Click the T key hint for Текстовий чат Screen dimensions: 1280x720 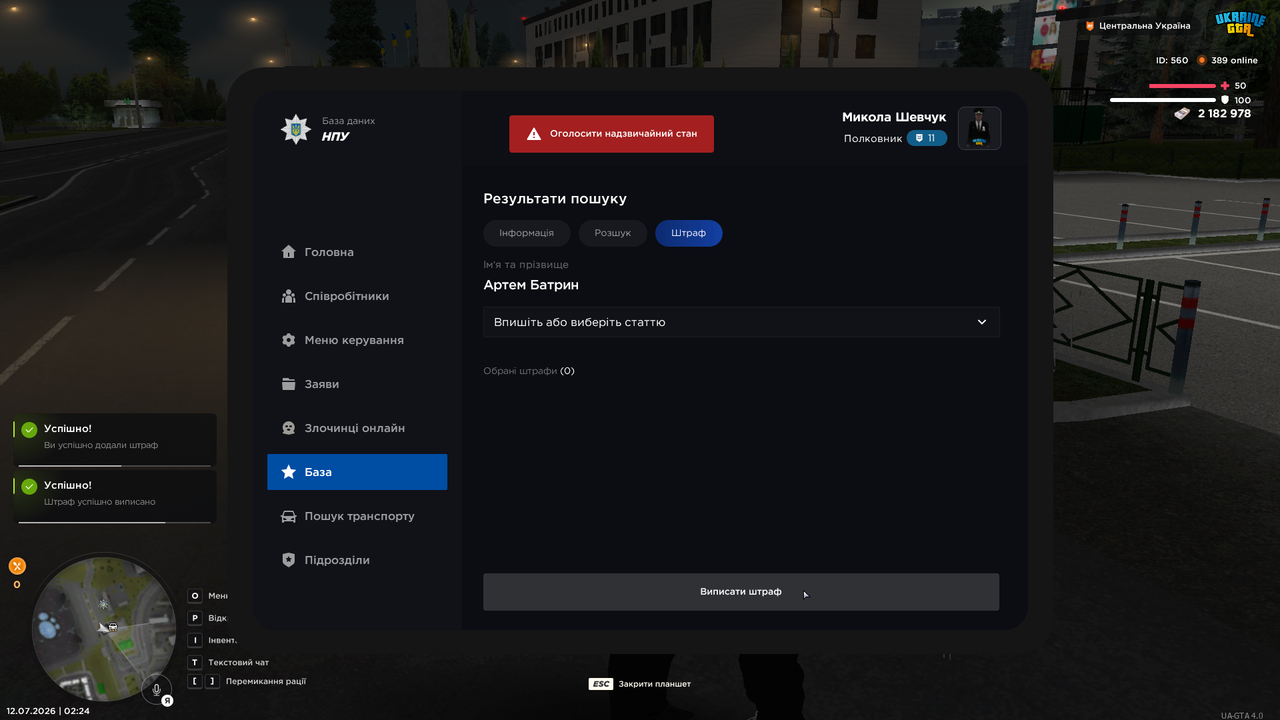coord(195,662)
